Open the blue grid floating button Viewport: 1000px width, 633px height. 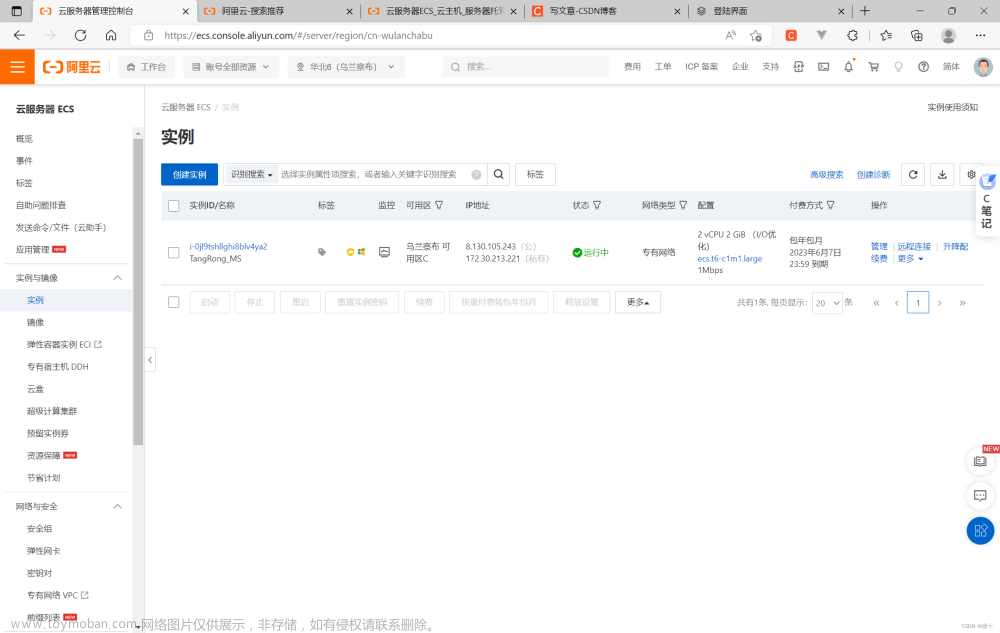pyautogui.click(x=980, y=530)
